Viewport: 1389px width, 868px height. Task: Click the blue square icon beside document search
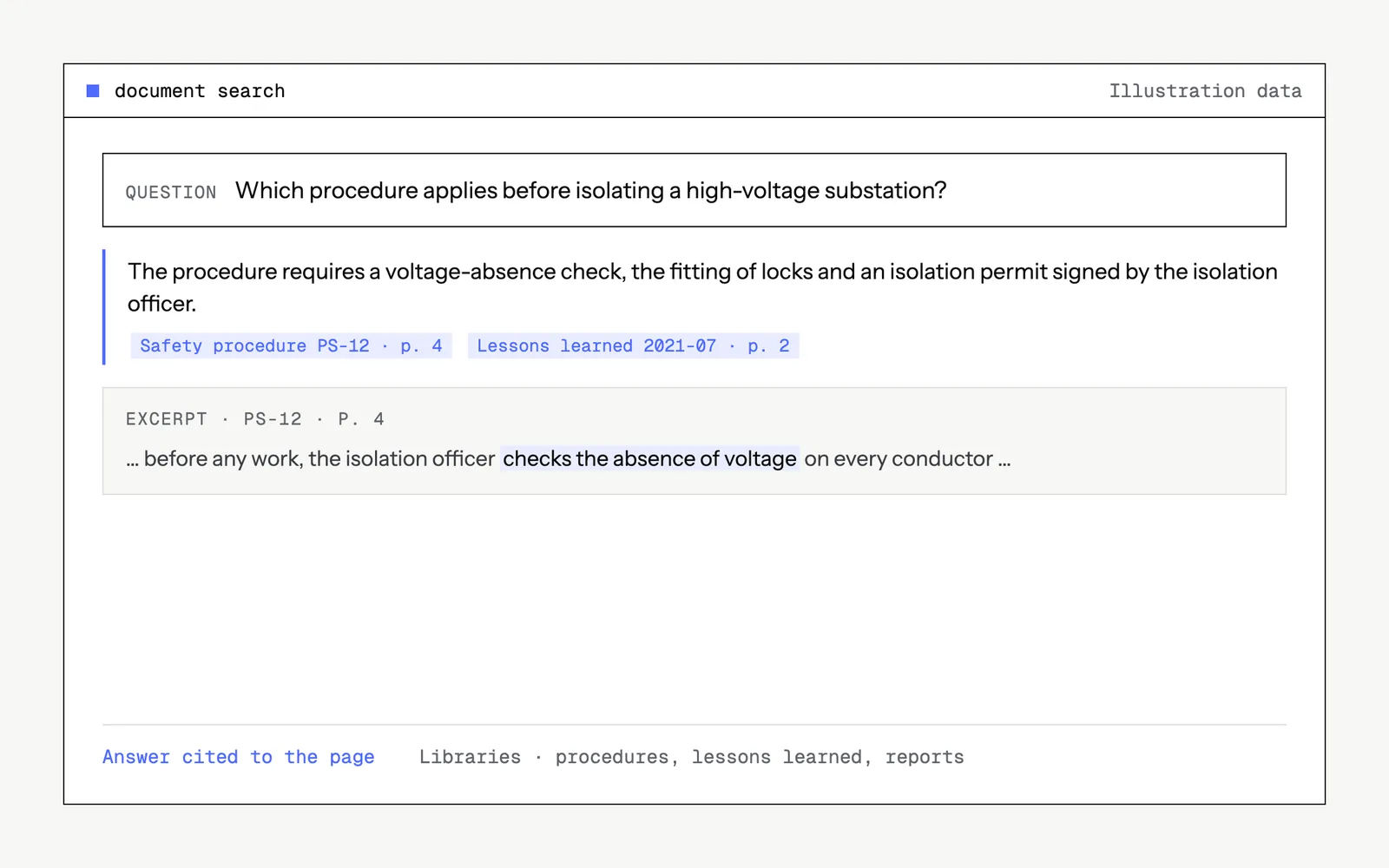tap(93, 91)
